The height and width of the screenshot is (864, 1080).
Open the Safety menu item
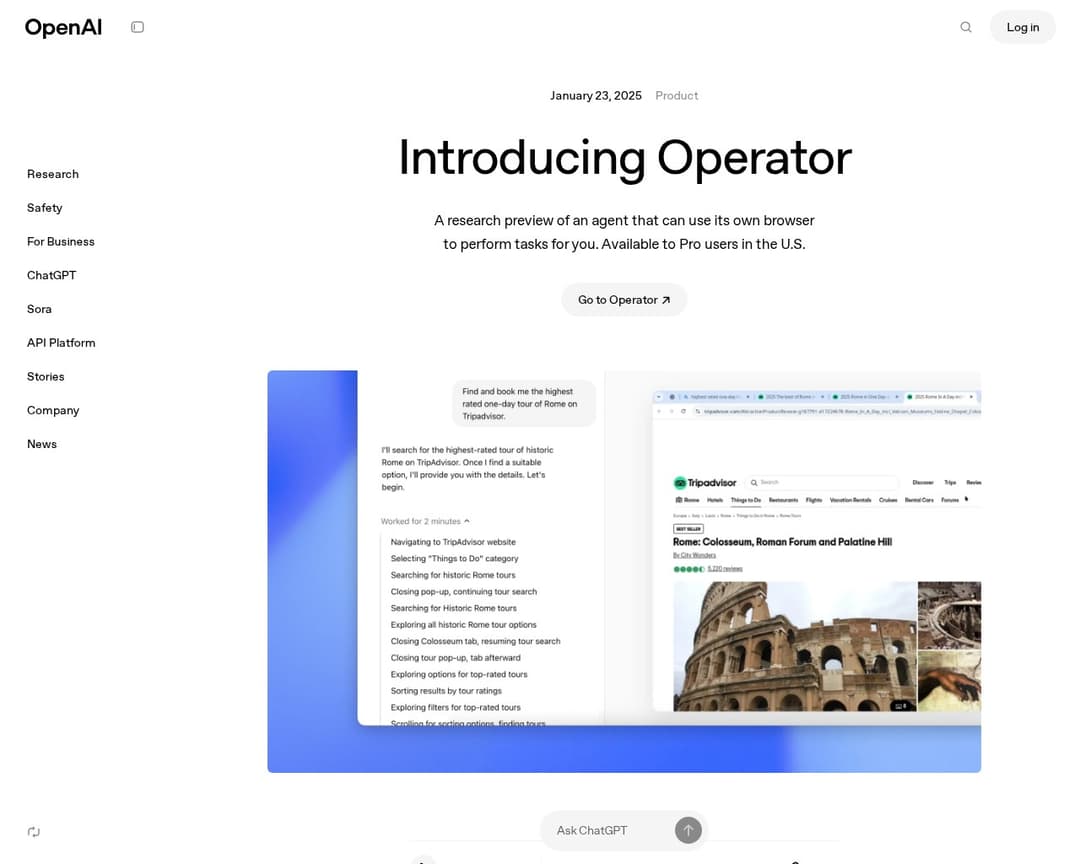click(45, 208)
